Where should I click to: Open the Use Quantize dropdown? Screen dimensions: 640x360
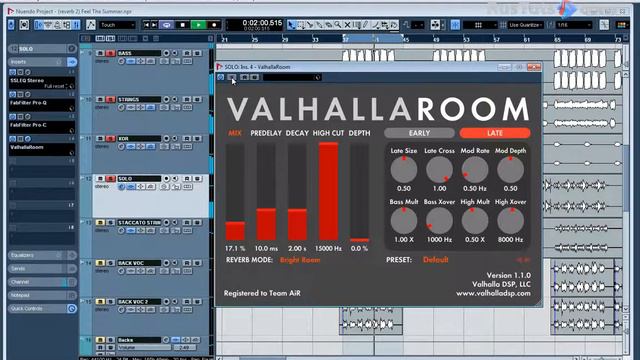pos(526,25)
